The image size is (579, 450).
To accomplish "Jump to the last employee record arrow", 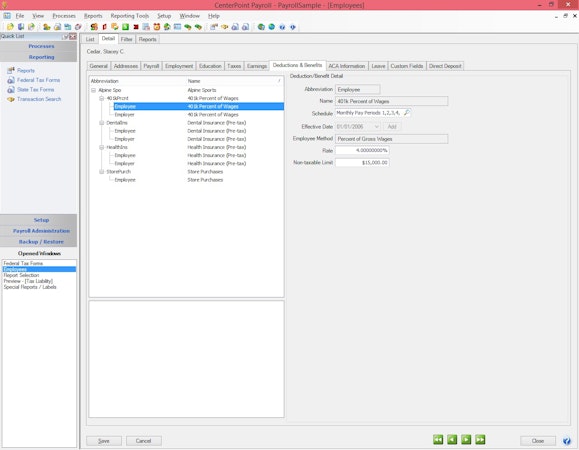I will (480, 440).
